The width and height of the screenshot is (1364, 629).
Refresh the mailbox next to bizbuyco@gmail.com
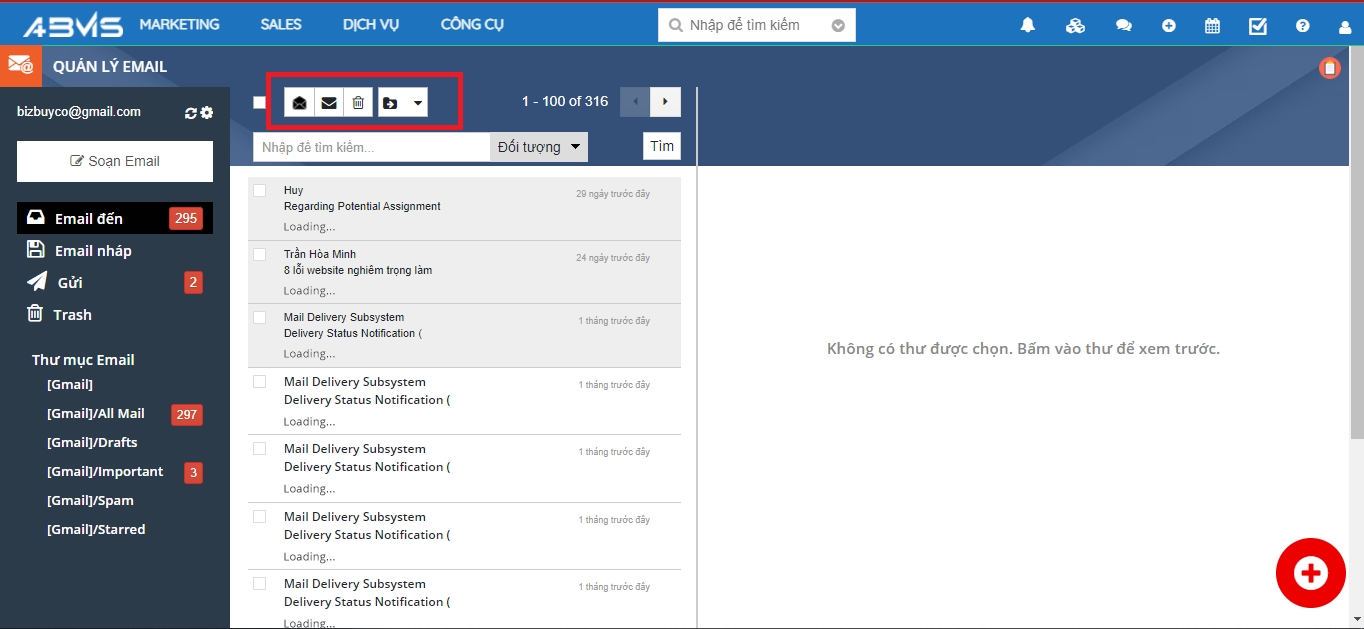[x=191, y=113]
